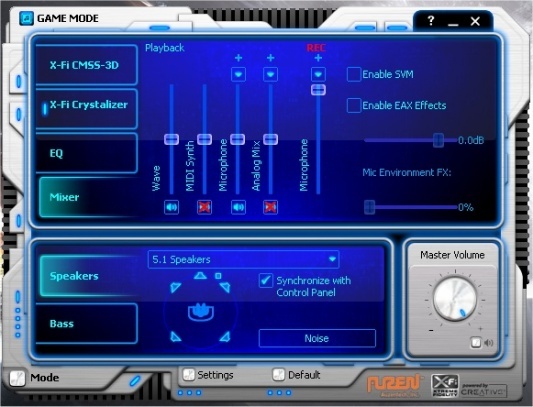
Task: Open dropdown above REC Microphone slider
Action: click(x=318, y=74)
